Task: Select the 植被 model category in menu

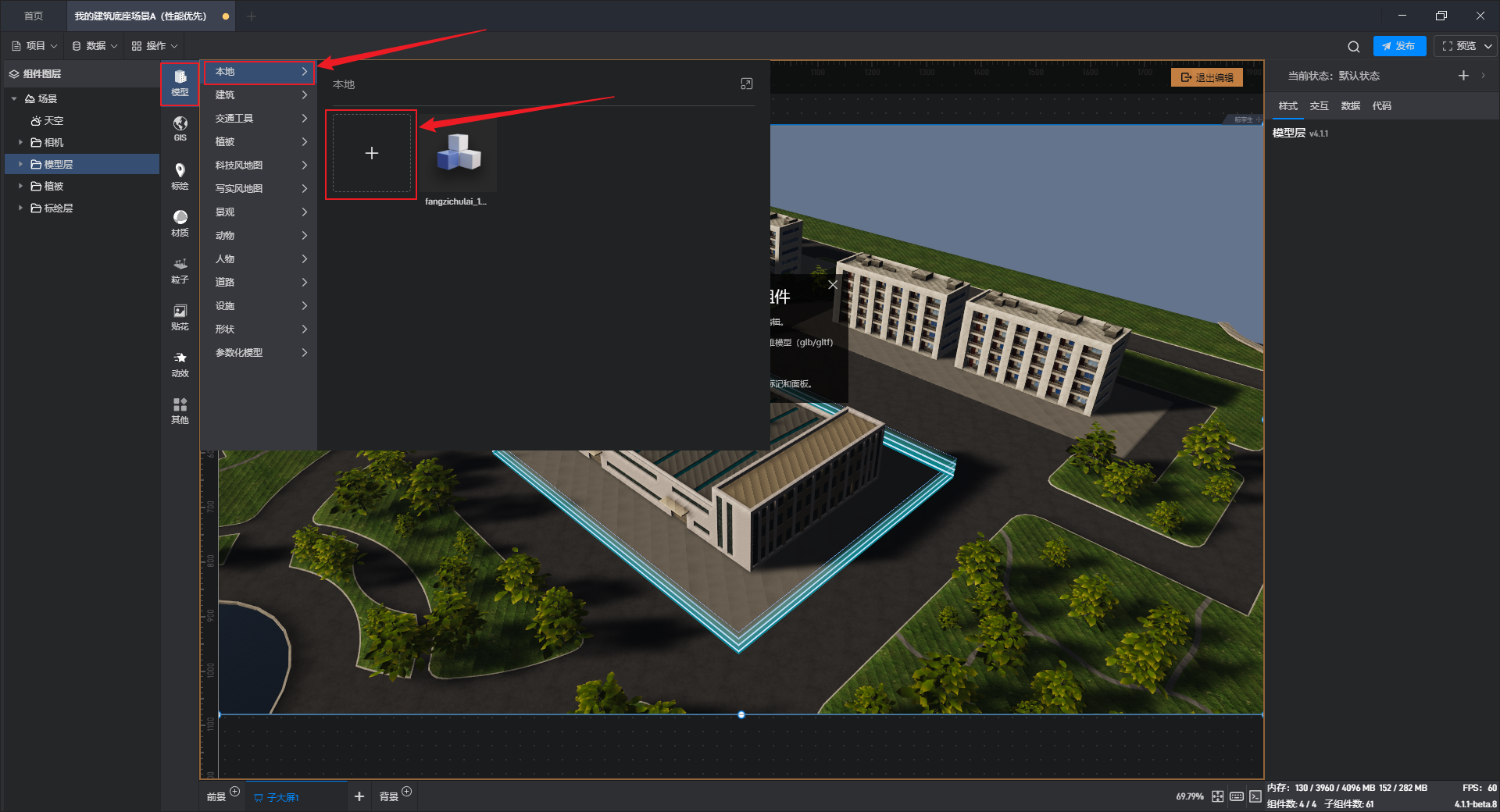Action: tap(260, 142)
